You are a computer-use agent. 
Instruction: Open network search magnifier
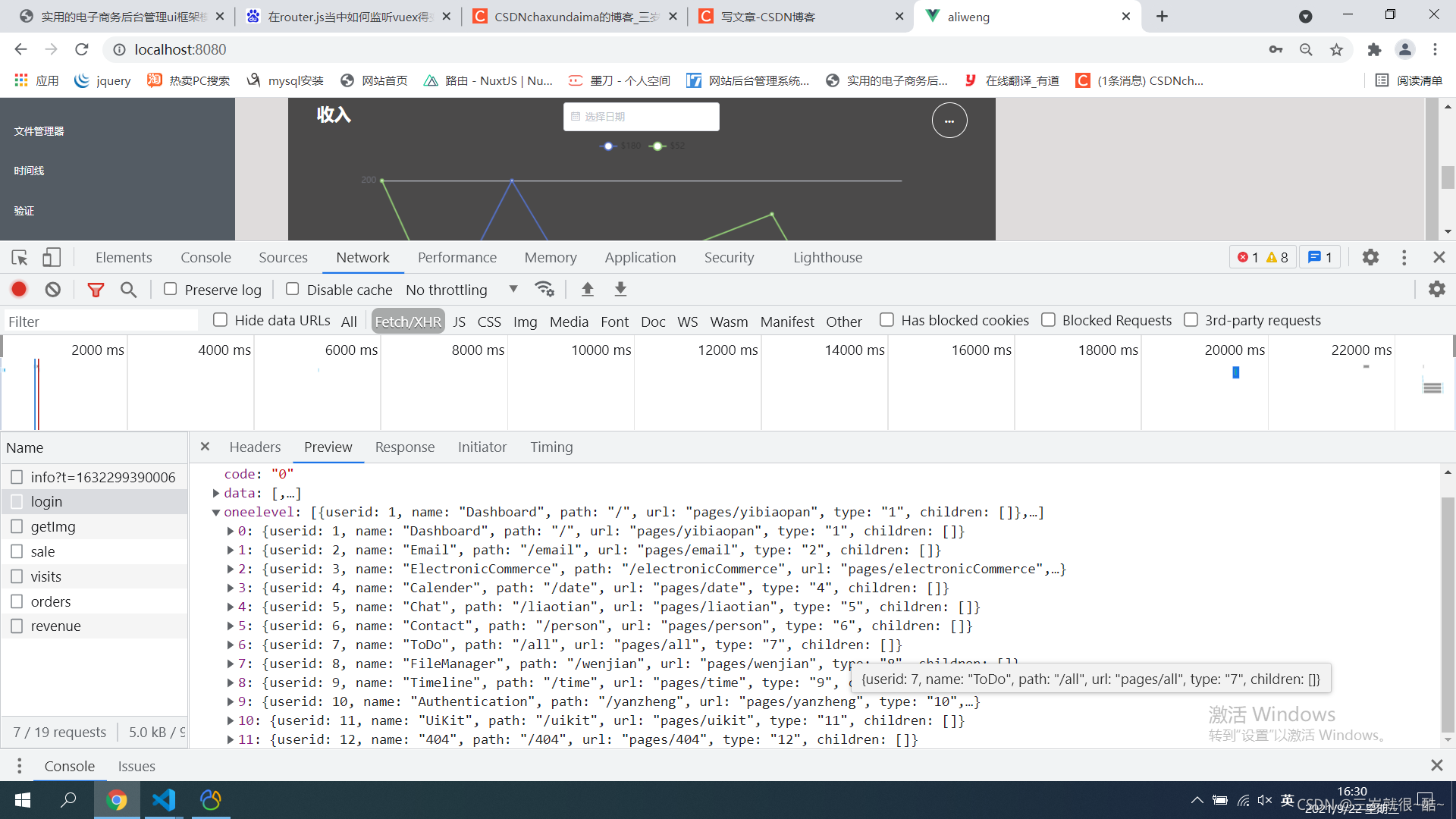128,290
